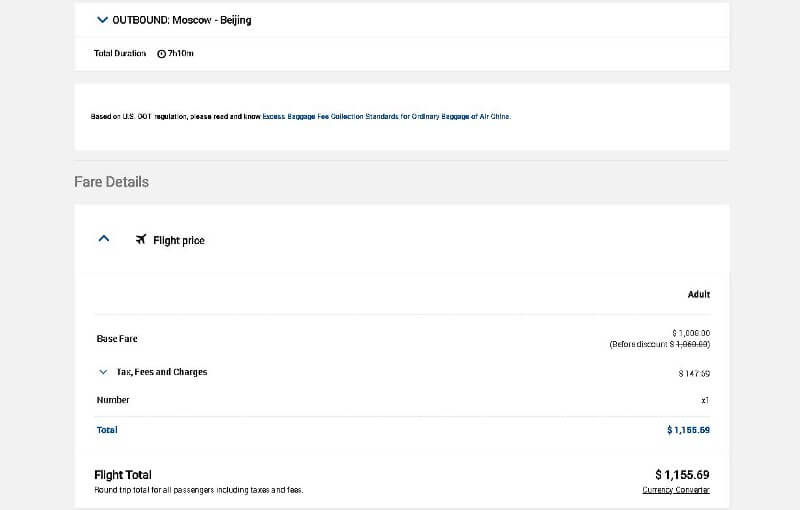
Task: Open Excess Baggage Fee Collection Standards link
Action: pos(386,116)
